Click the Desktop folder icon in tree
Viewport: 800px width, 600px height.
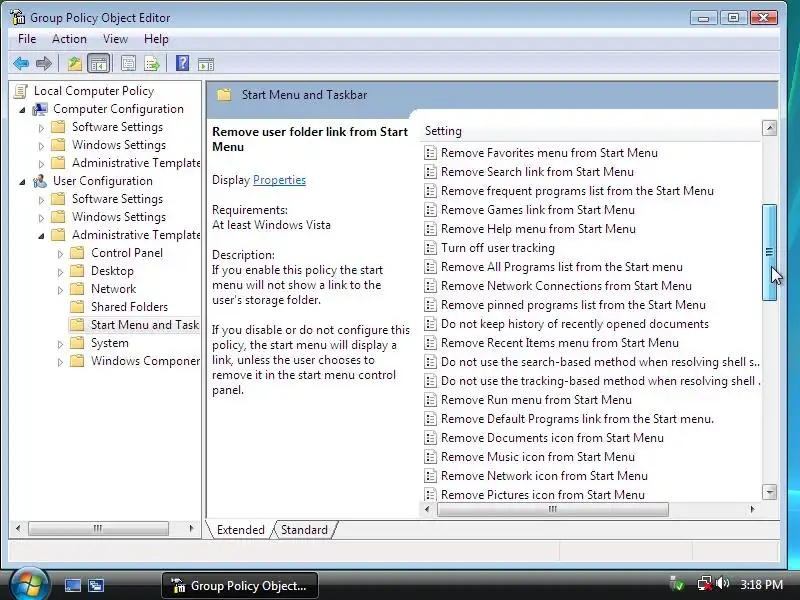click(x=77, y=271)
